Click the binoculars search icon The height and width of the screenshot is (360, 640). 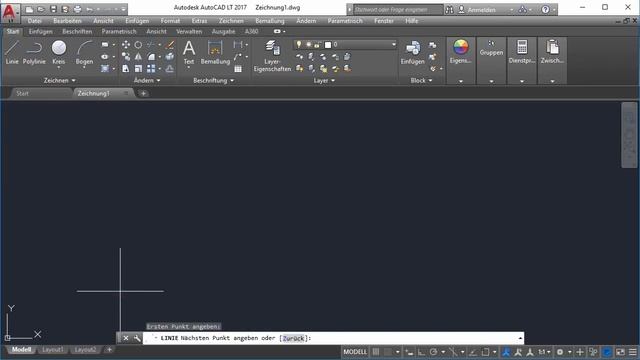tap(449, 9)
